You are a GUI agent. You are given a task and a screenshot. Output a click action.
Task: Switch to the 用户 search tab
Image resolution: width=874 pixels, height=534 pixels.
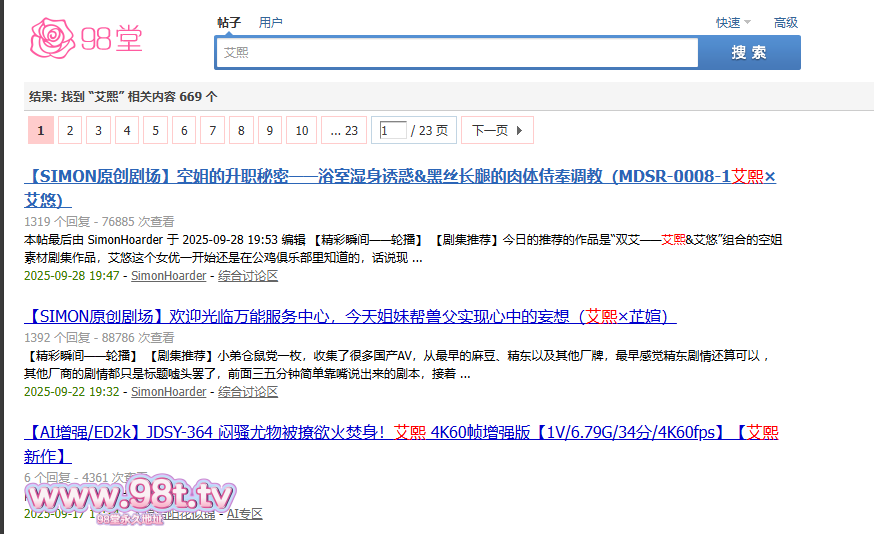coord(270,22)
